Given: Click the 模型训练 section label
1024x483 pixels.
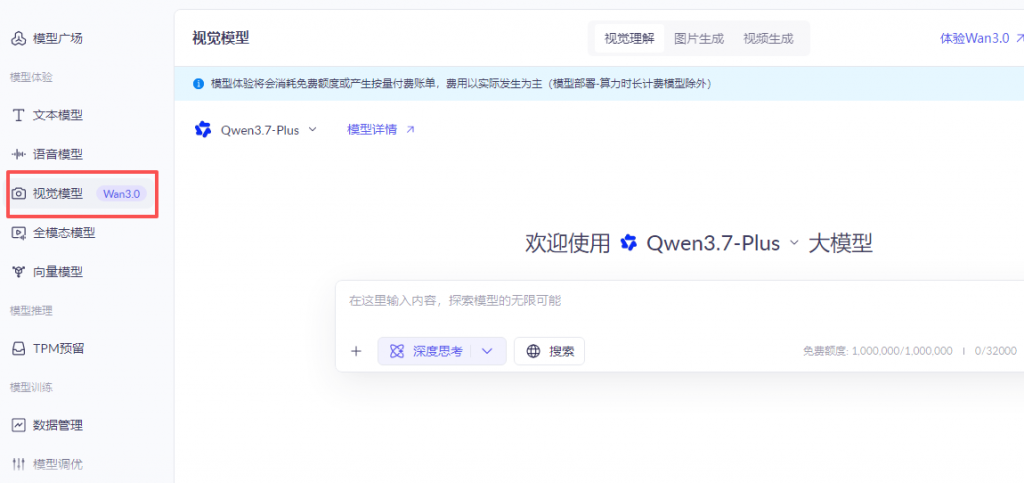Looking at the screenshot, I should point(31,388).
